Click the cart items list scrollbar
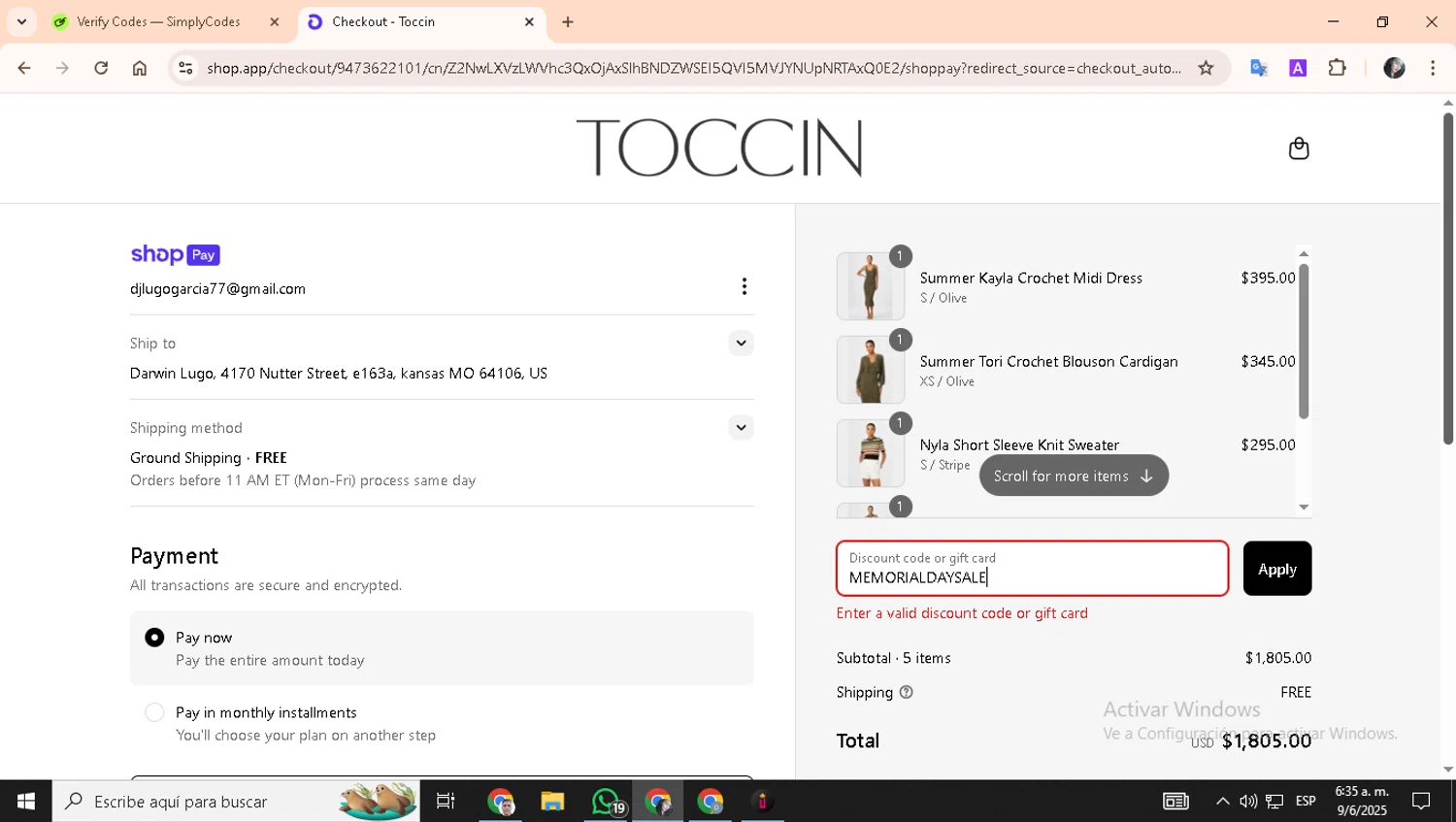The image size is (1456, 822). click(x=1304, y=341)
